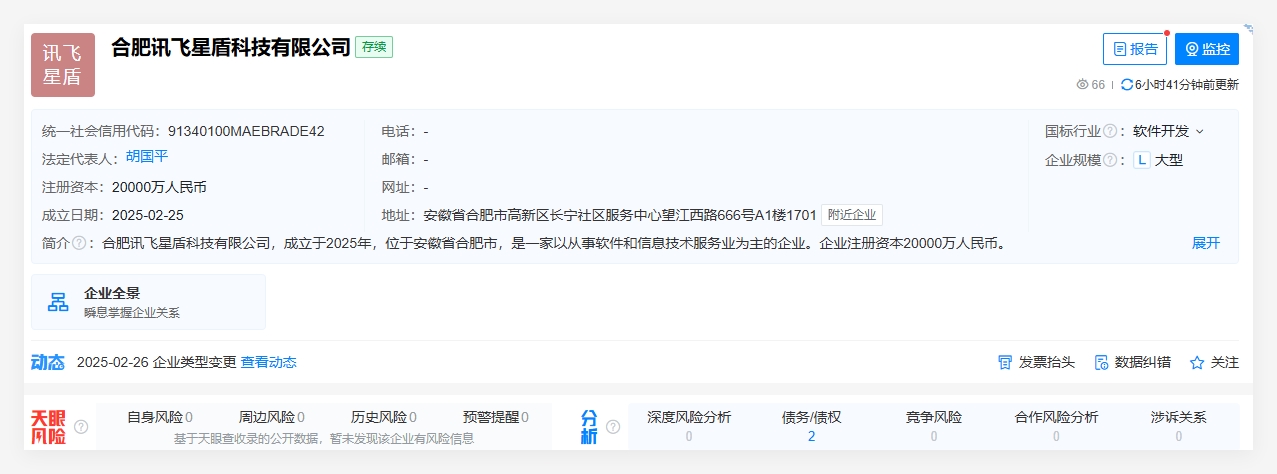Click the 天眼风险 logo
The height and width of the screenshot is (474, 1277).
coord(49,427)
